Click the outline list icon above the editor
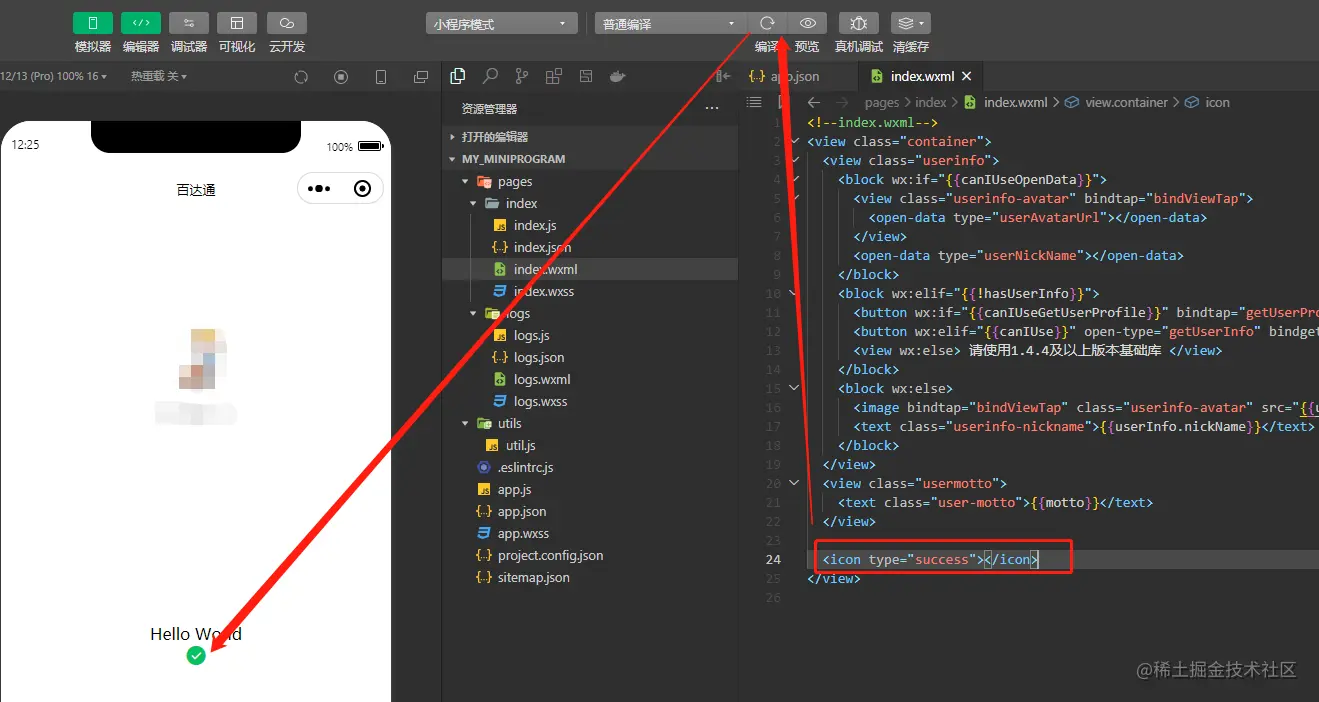 click(754, 102)
